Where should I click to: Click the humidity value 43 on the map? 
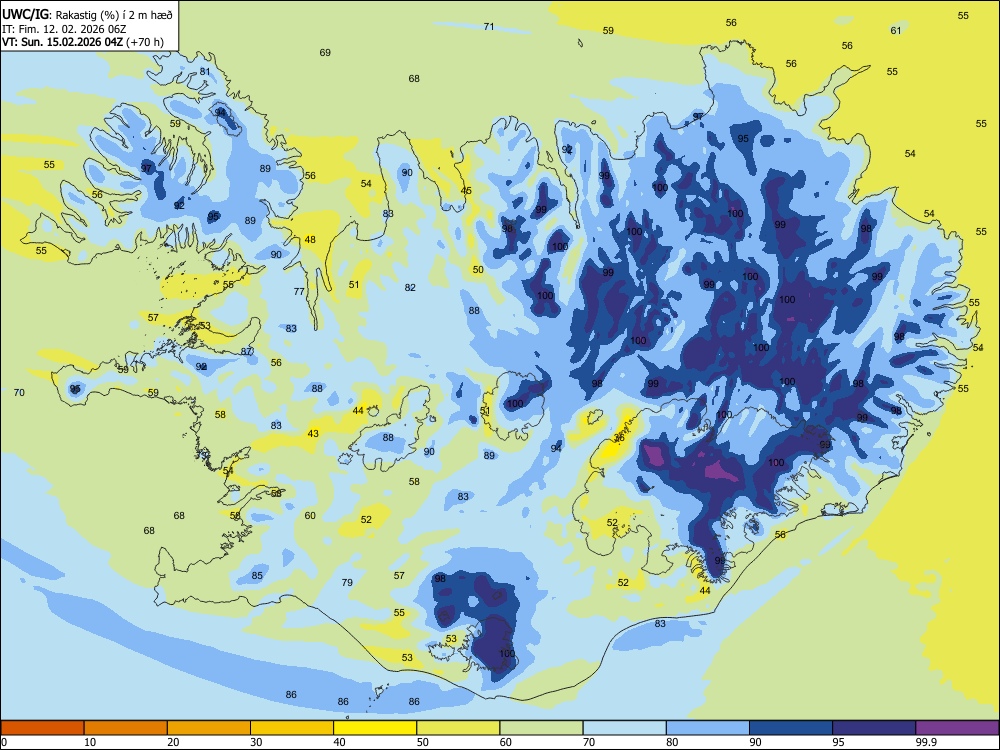(x=313, y=434)
